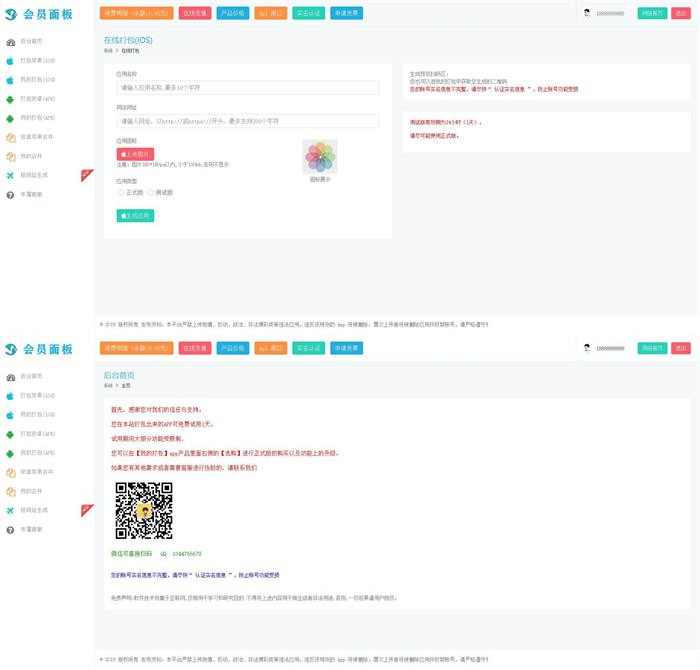Click second green Android icon on IOS packaging page sidebar
This screenshot has width=700, height=670.
pyautogui.click(x=10, y=119)
